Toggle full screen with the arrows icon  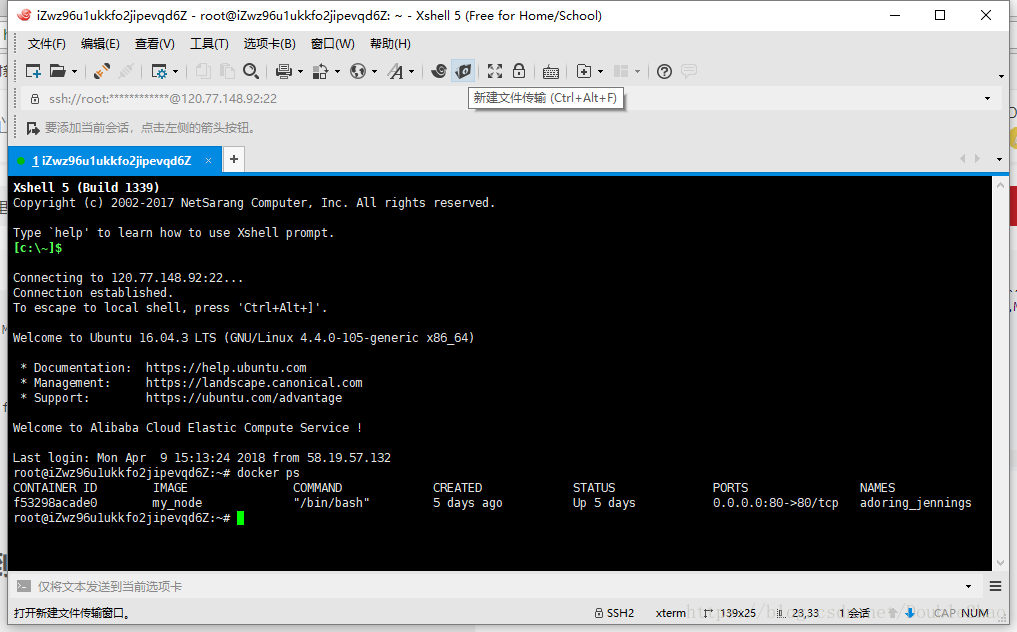click(x=495, y=71)
